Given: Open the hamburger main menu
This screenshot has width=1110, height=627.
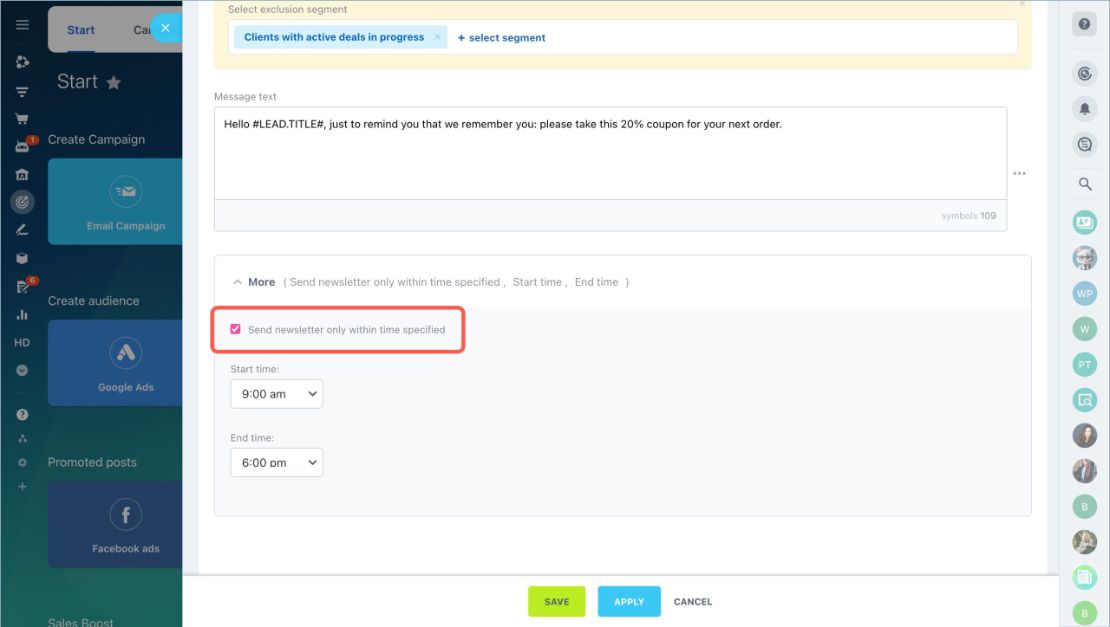Looking at the screenshot, I should (22, 25).
